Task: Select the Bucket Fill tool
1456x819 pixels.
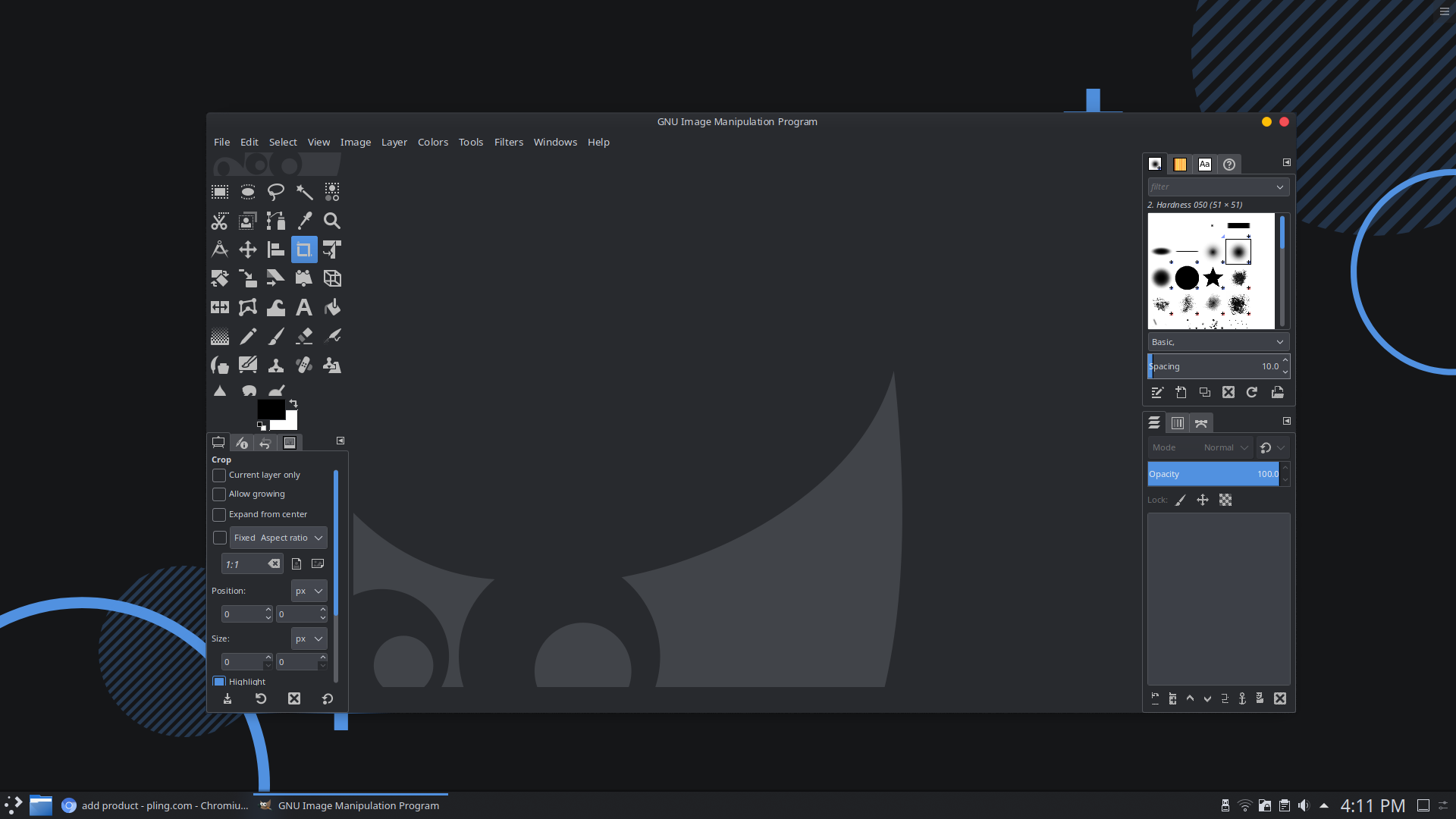Action: pos(332,307)
